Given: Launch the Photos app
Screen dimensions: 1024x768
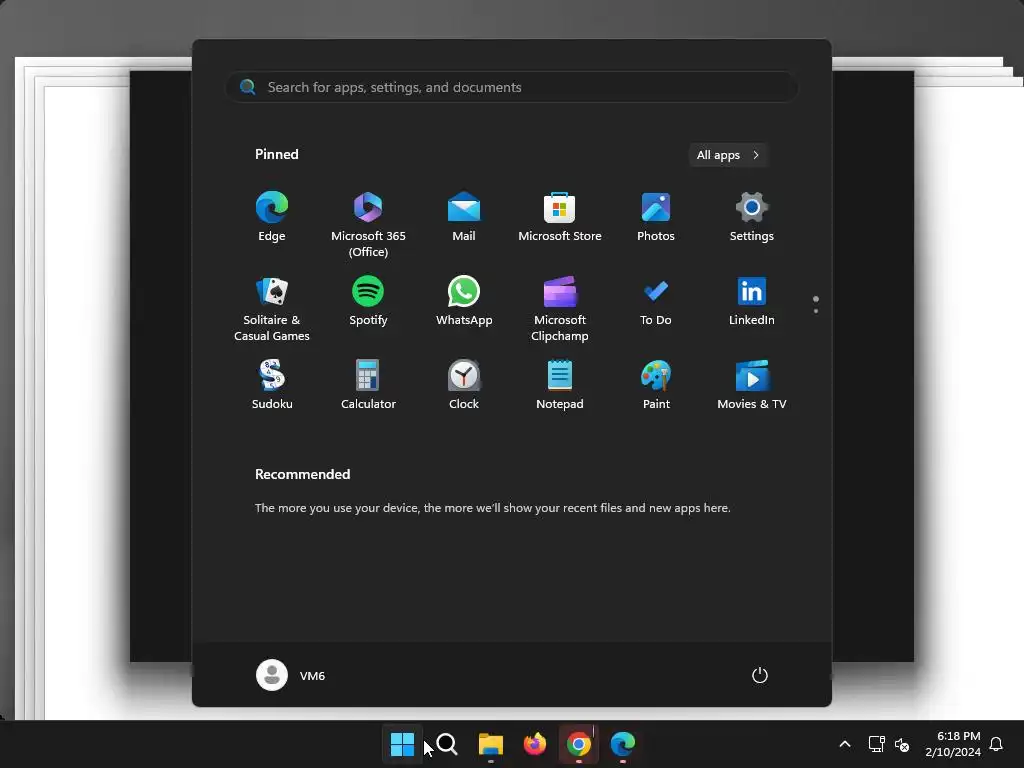Looking at the screenshot, I should coord(656,217).
